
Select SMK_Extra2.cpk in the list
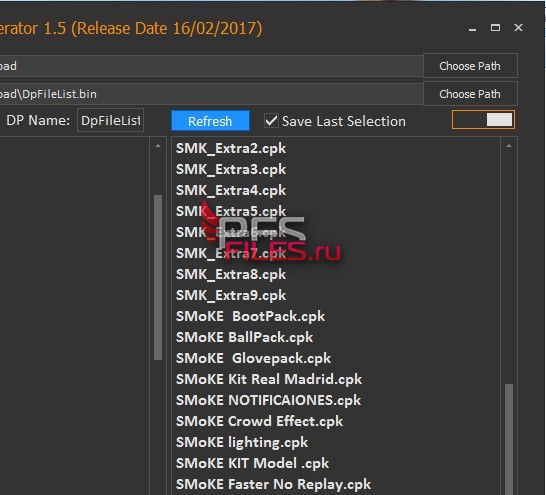click(x=231, y=148)
